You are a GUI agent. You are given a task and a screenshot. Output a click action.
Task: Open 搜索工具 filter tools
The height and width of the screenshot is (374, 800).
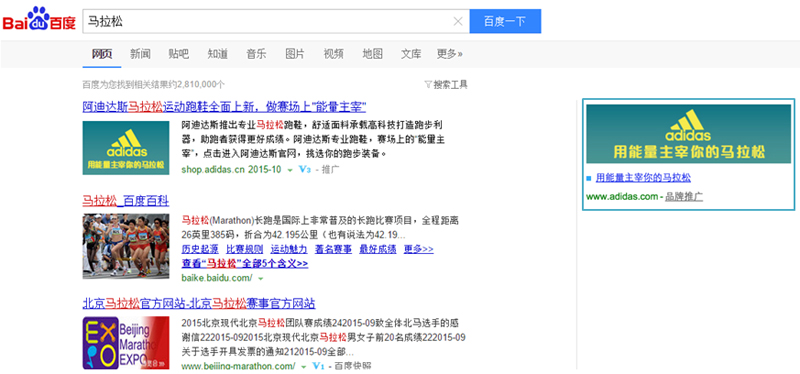tap(446, 85)
